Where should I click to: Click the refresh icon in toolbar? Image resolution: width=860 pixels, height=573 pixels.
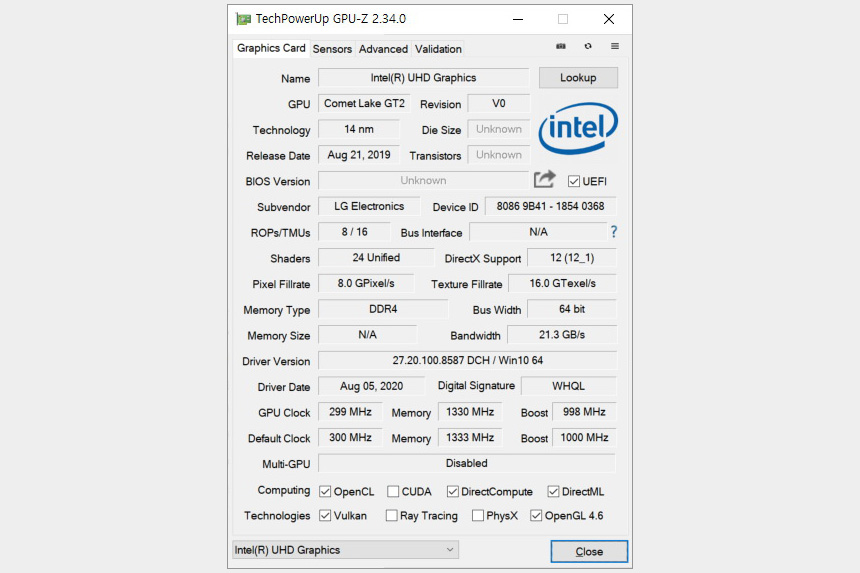point(588,46)
